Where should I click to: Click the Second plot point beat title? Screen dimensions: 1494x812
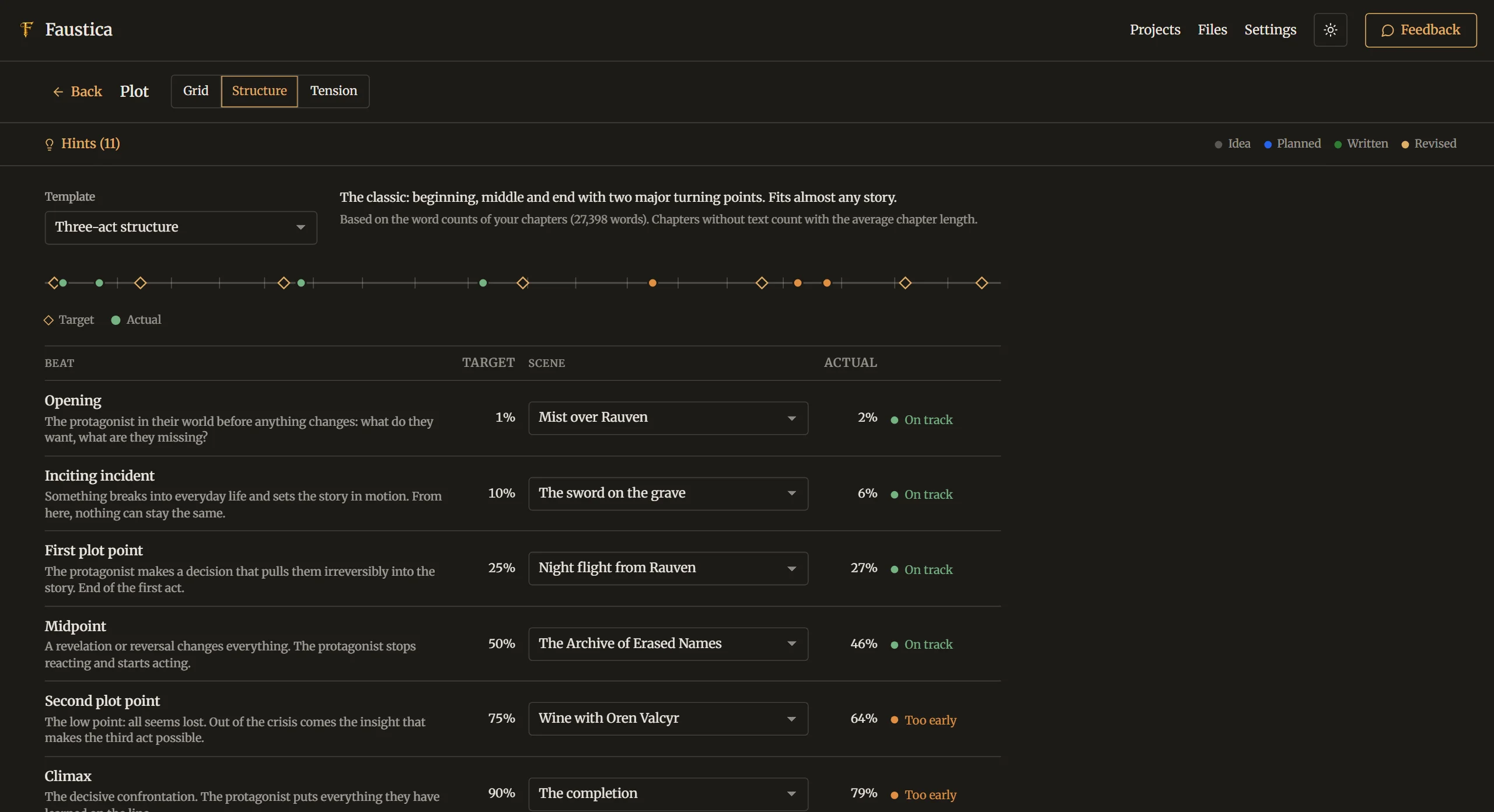tap(102, 701)
